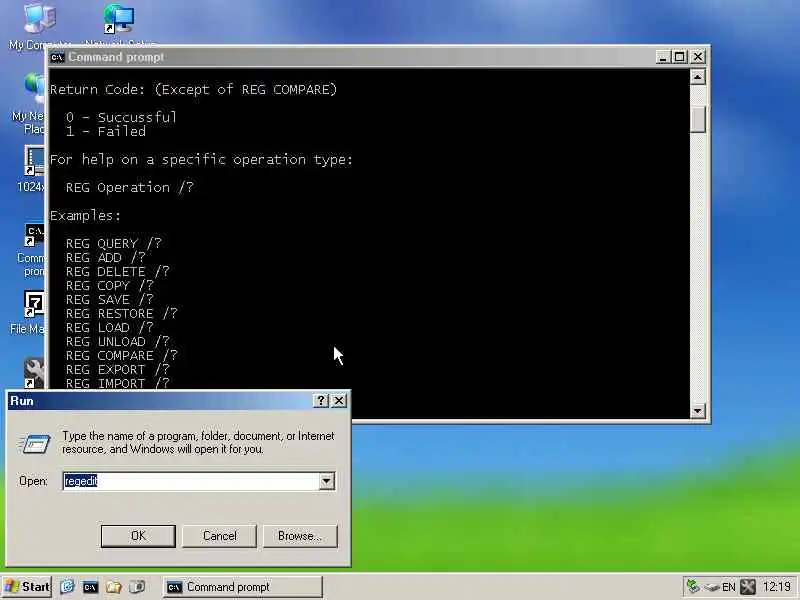This screenshot has width=800, height=600.
Task: Open the Start menu
Action: coord(27,587)
